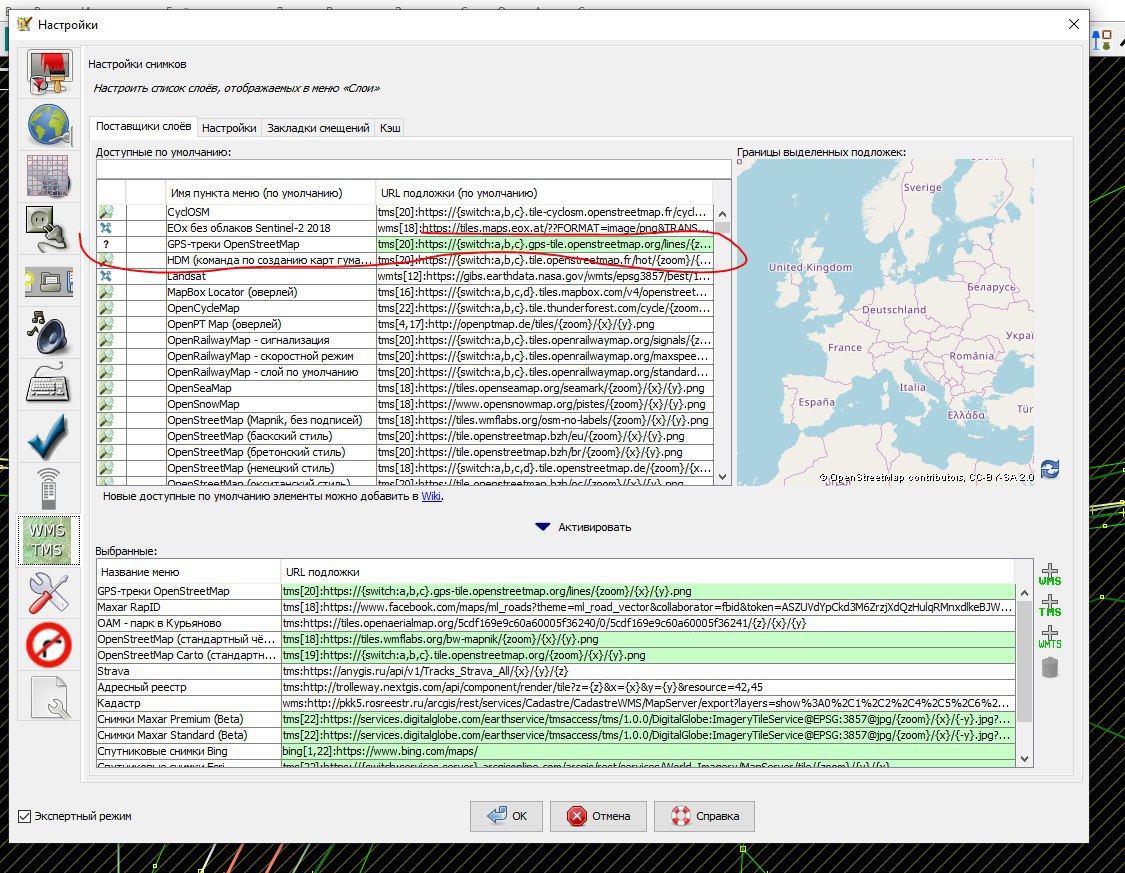
Task: Open audio settings speaker icon
Action: click(x=49, y=334)
